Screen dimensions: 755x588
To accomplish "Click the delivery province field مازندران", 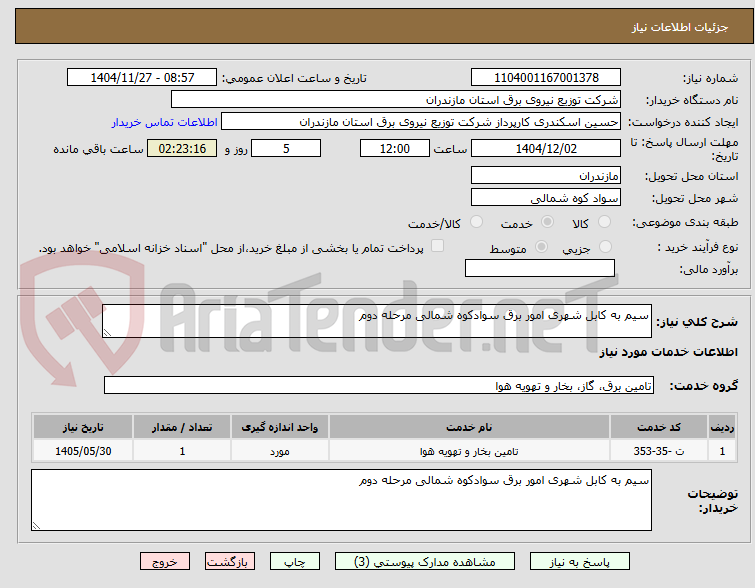I will (546, 175).
